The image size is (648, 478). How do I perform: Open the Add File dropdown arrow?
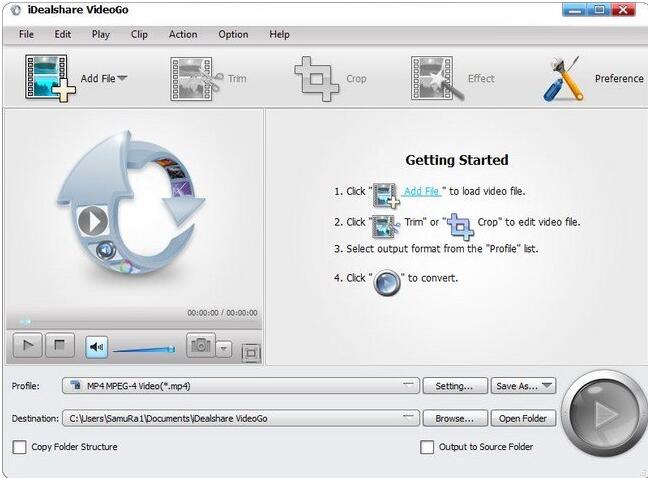[122, 78]
